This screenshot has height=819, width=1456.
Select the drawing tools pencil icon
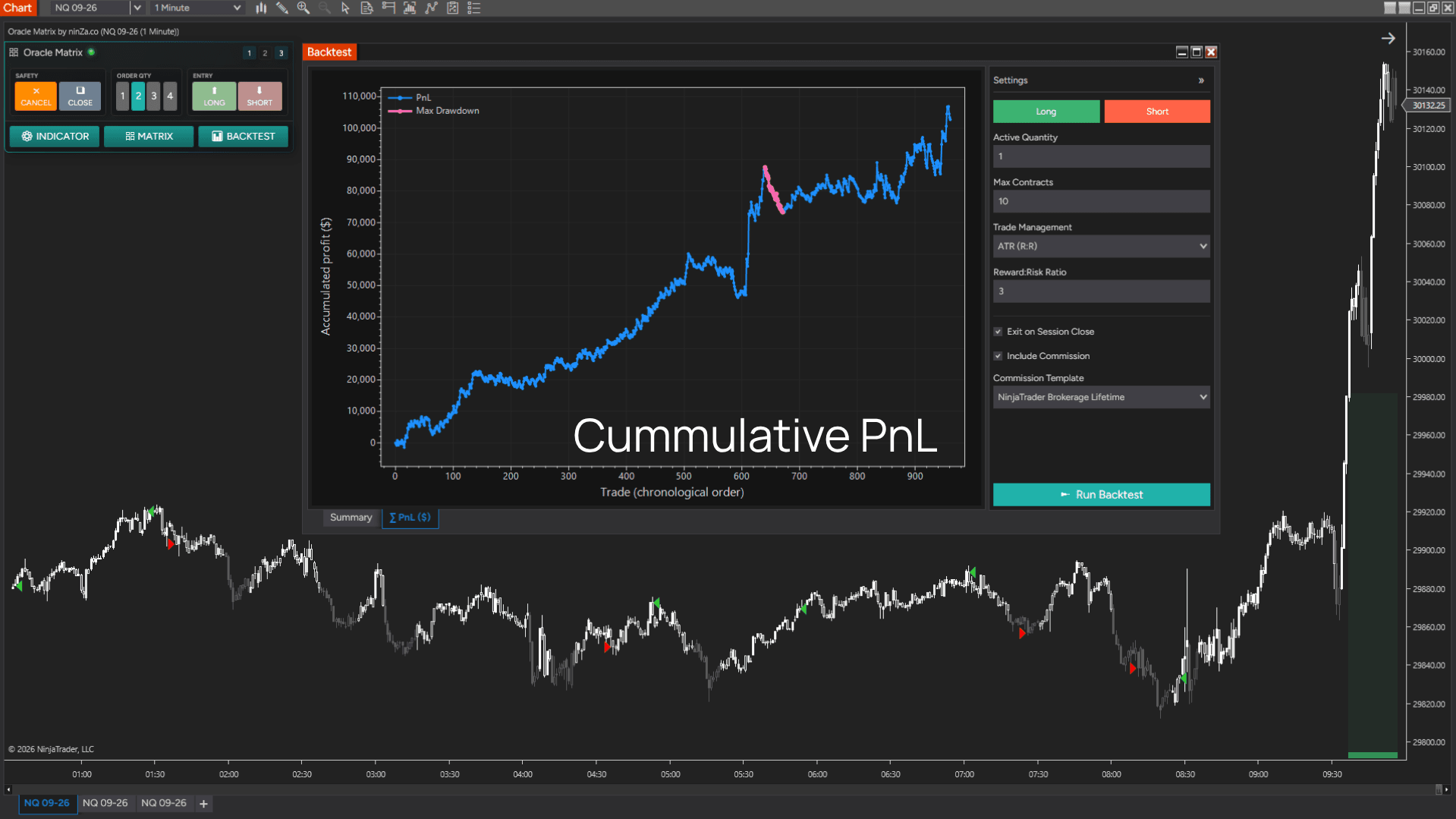[x=282, y=8]
